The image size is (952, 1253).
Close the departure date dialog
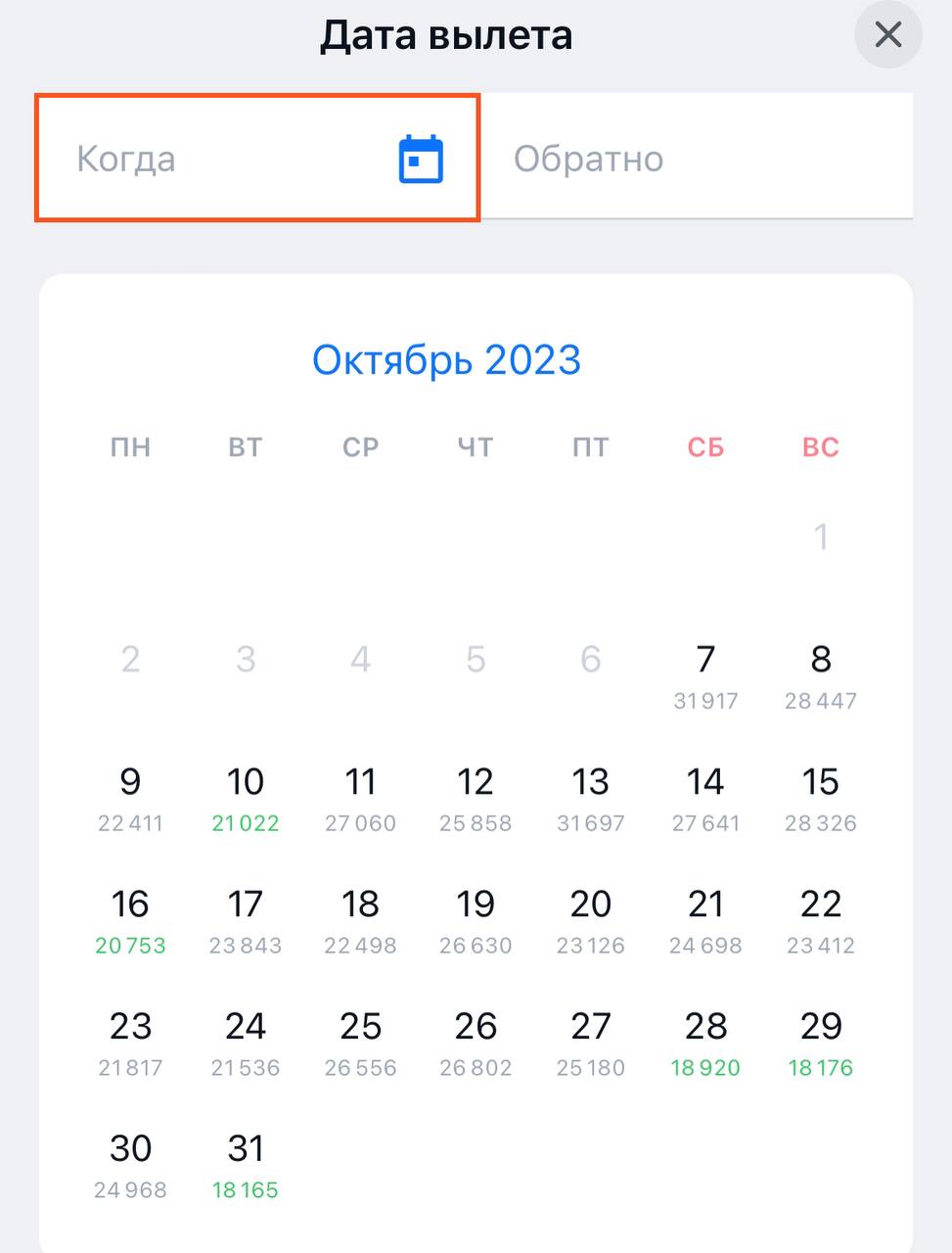pos(887,35)
